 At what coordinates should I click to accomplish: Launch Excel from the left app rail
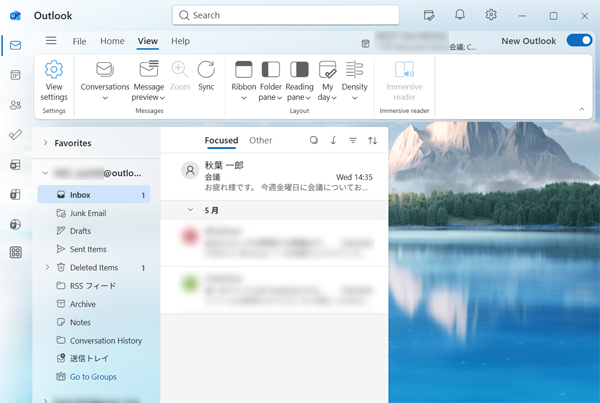(x=15, y=194)
